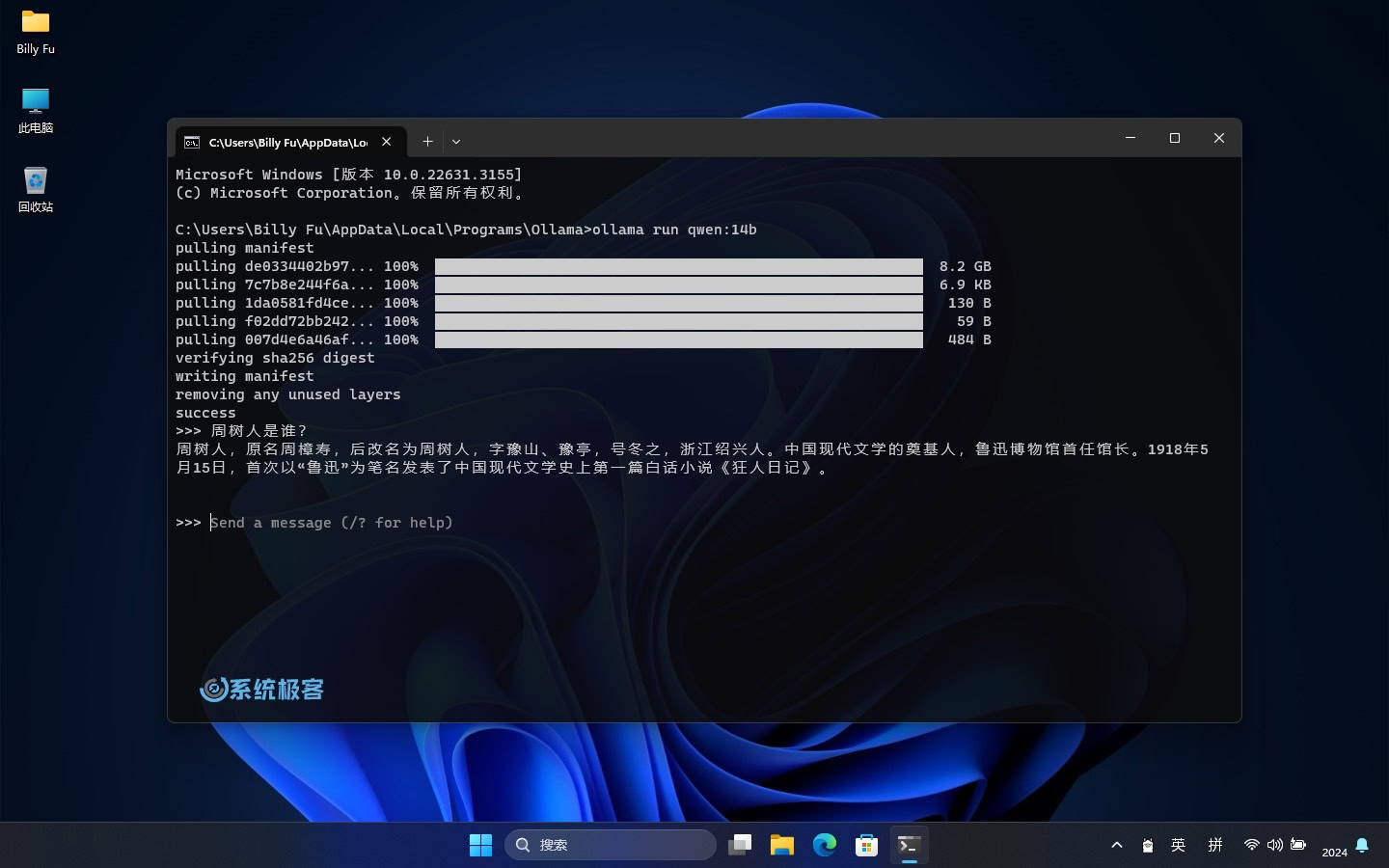Click the 130 B download progress bar
Image resolution: width=1389 pixels, height=868 pixels.
click(679, 303)
